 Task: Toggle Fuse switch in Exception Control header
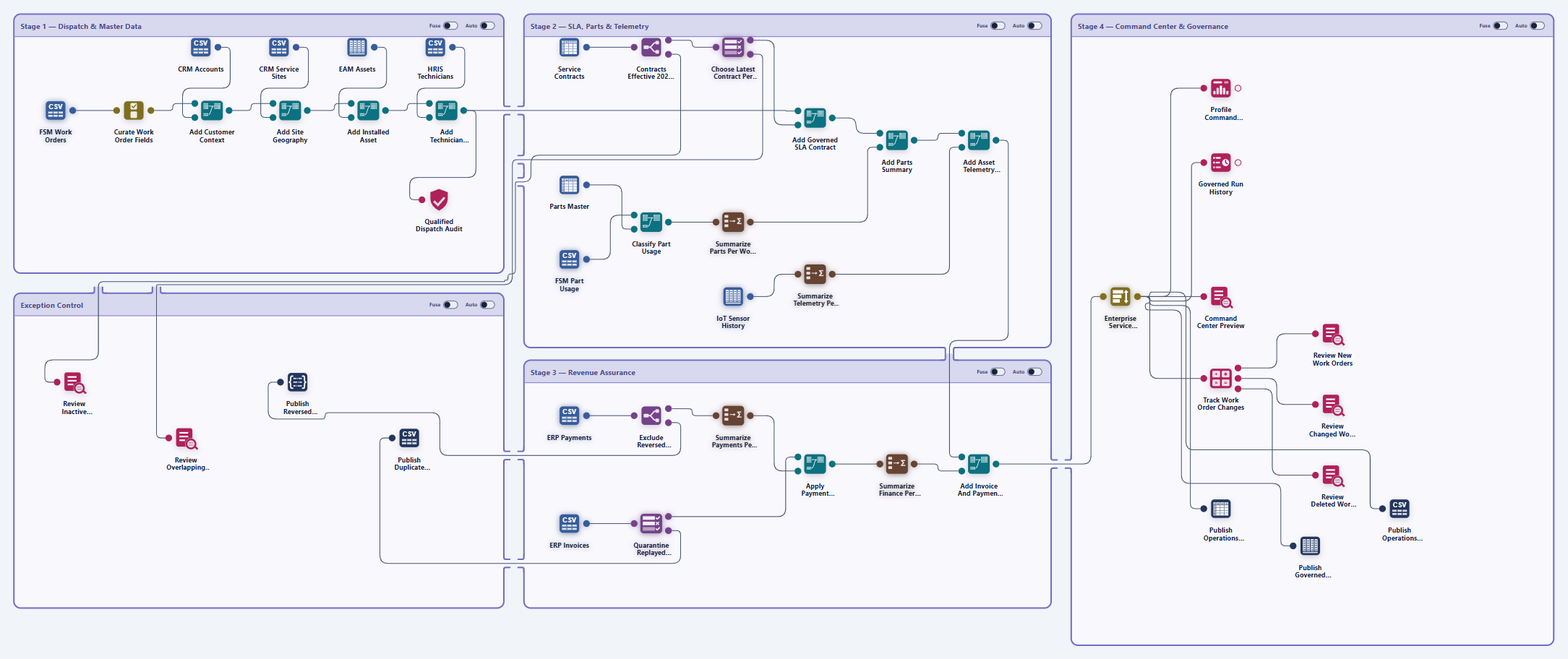pos(450,305)
